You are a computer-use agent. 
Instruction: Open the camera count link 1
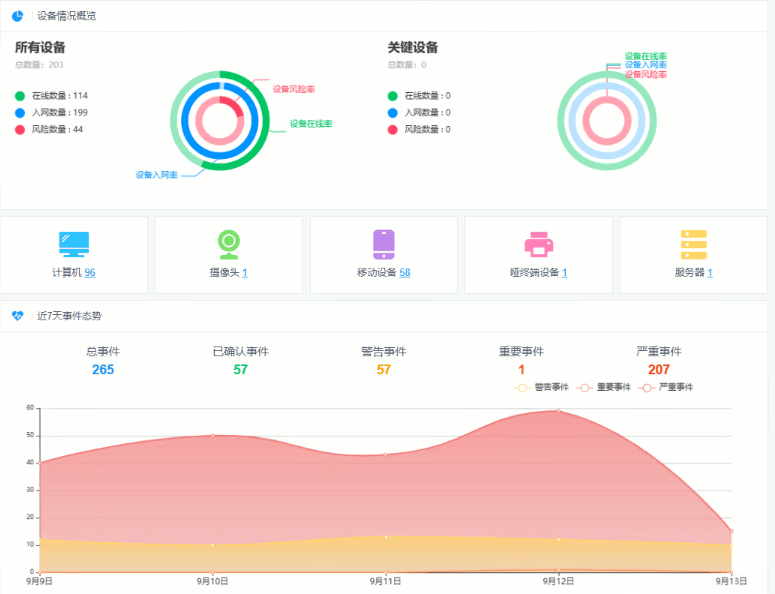click(245, 272)
